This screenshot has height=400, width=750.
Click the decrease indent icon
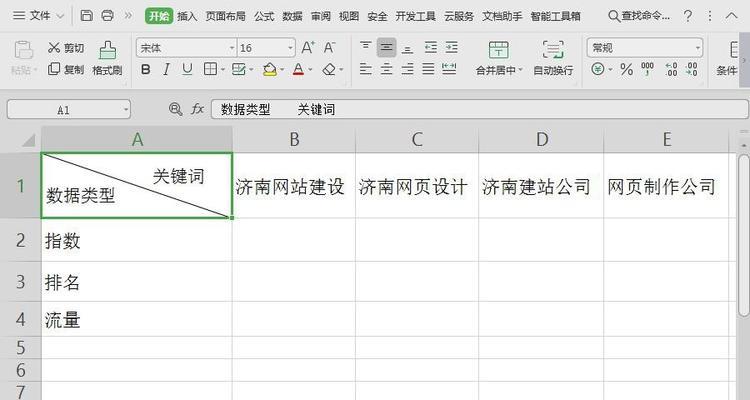(x=430, y=47)
